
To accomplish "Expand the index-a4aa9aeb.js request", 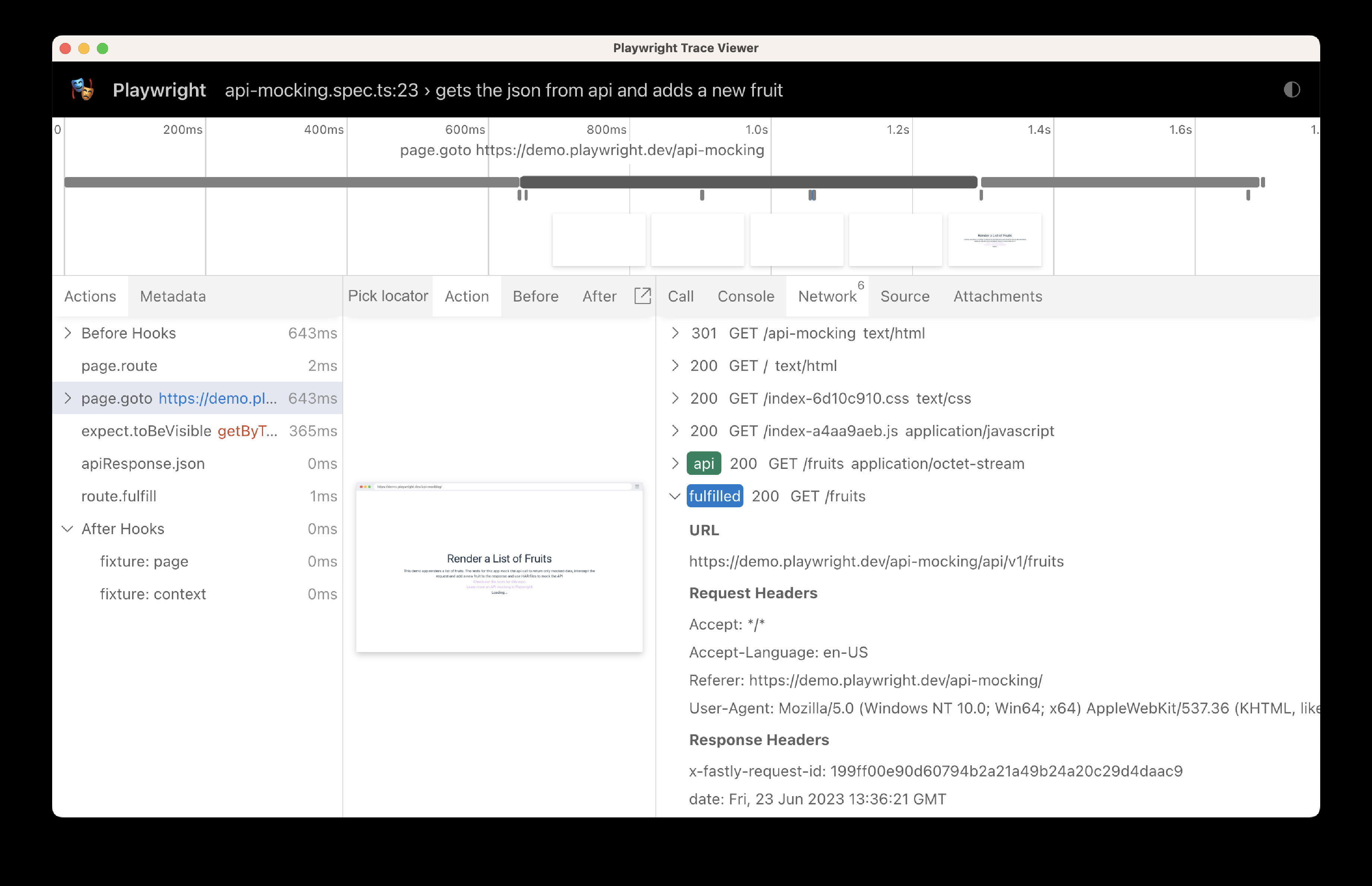I will (675, 431).
